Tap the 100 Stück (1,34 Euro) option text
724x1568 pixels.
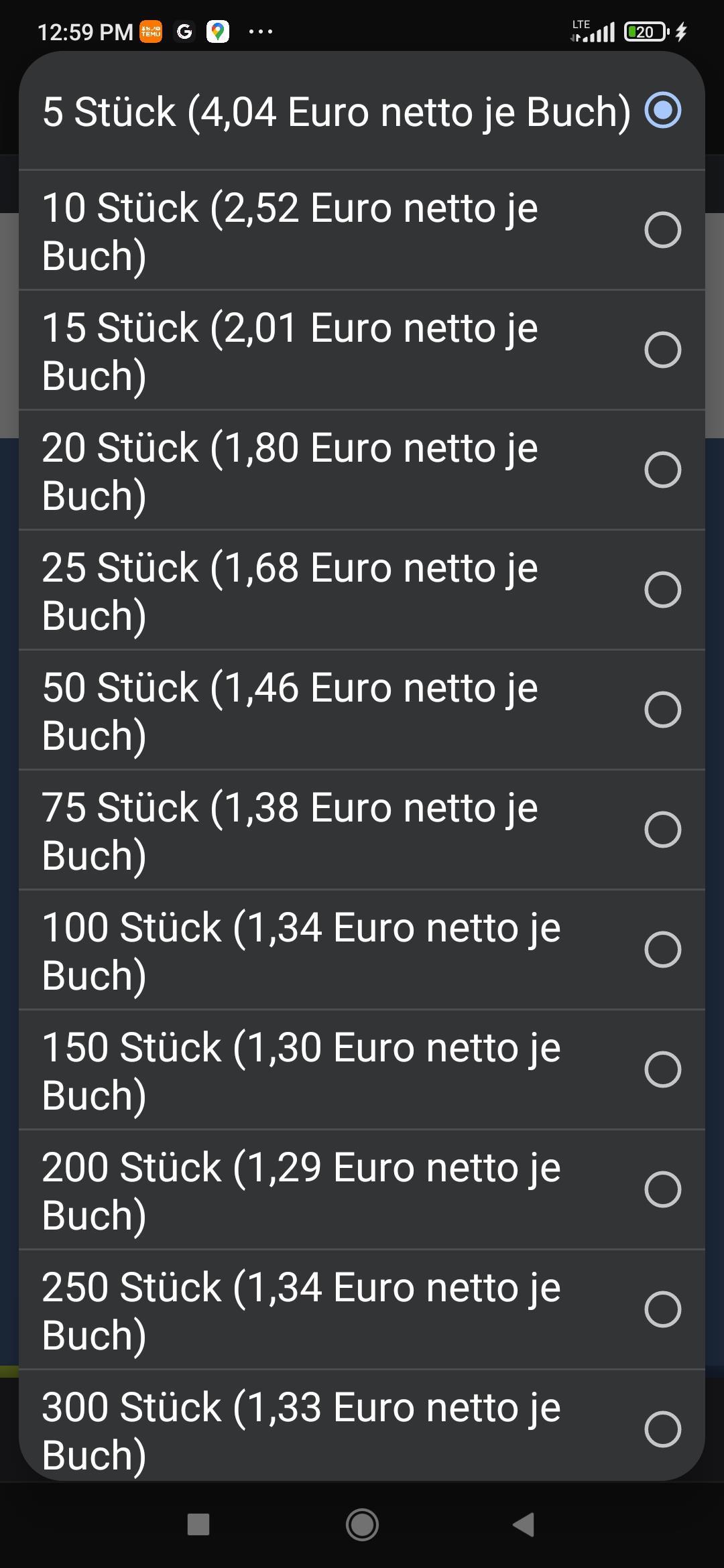pos(301,950)
